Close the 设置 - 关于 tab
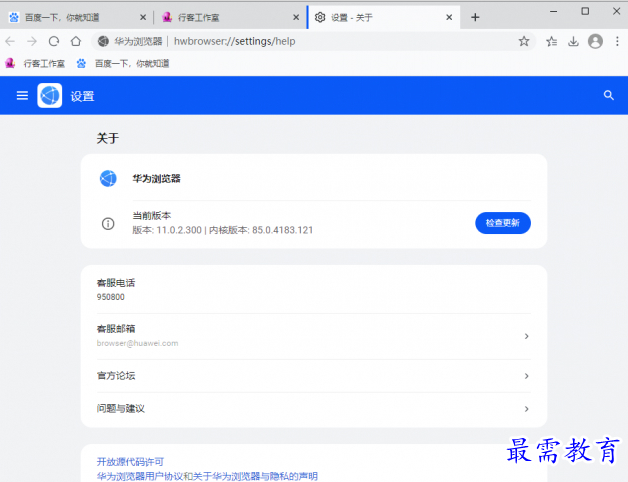This screenshot has height=482, width=628. tap(449, 17)
